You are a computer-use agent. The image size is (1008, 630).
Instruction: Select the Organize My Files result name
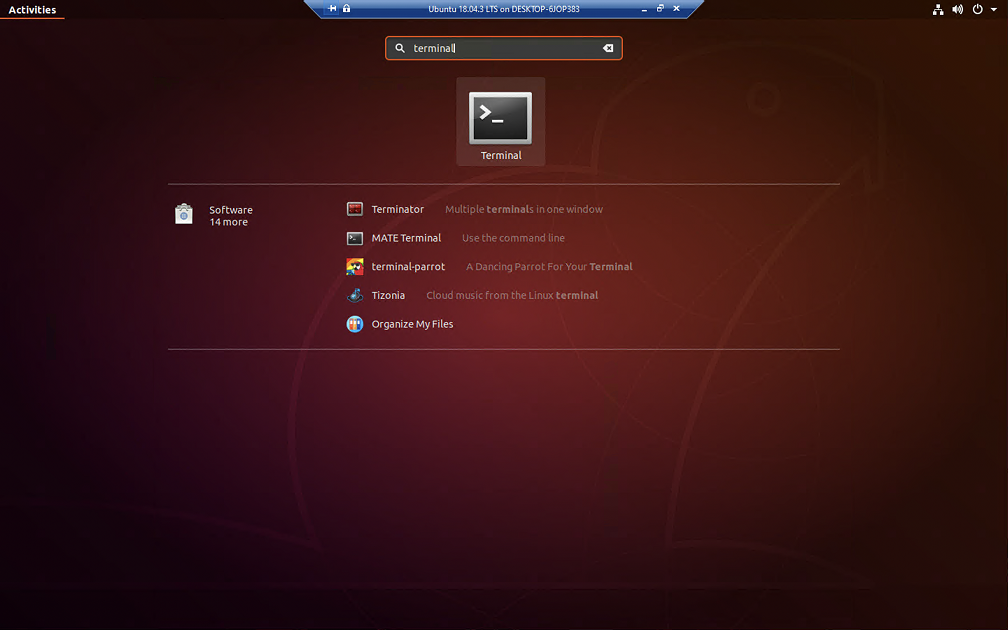point(412,324)
